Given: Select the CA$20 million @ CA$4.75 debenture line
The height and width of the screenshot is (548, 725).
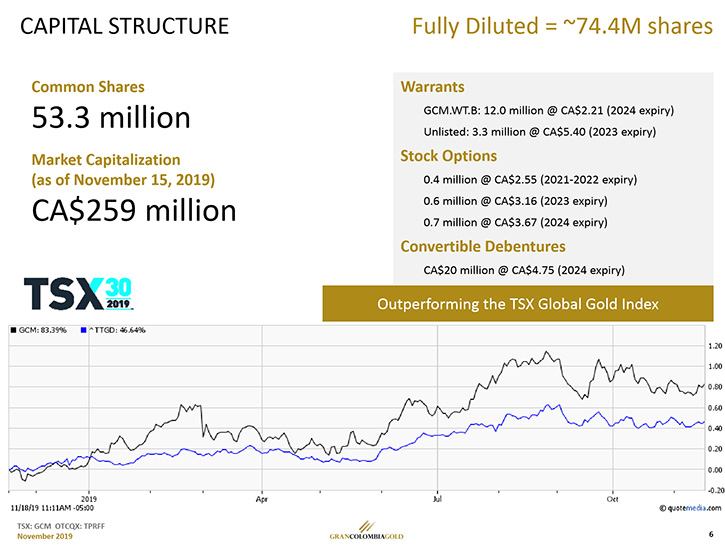Looking at the screenshot, I should 524,270.
